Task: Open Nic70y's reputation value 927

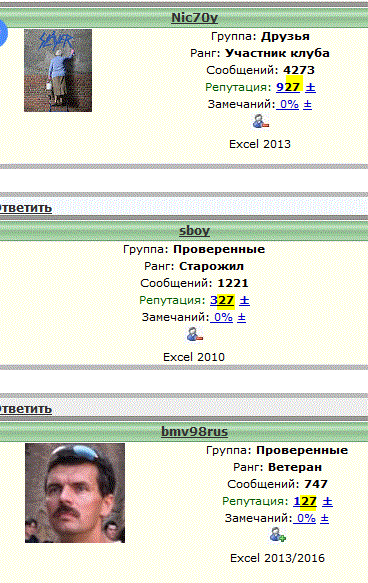Action: pyautogui.click(x=288, y=87)
